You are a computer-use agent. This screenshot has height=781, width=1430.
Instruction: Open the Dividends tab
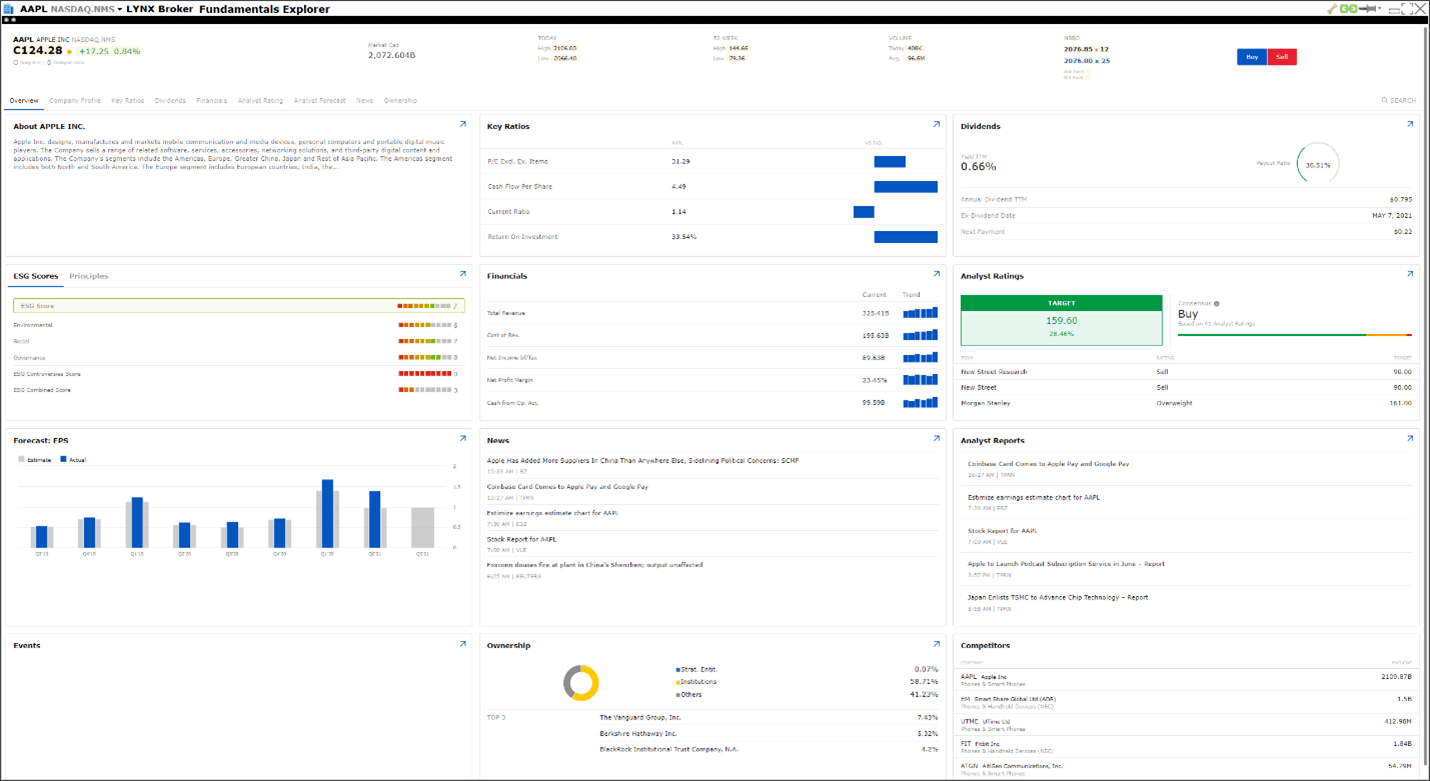170,101
